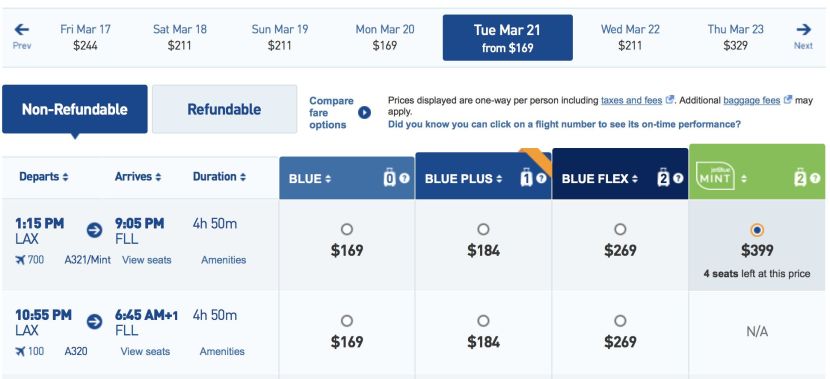The width and height of the screenshot is (830, 379).
Task: Select $184 Blue Plus fare for 10:55 PM flight
Action: 483,321
